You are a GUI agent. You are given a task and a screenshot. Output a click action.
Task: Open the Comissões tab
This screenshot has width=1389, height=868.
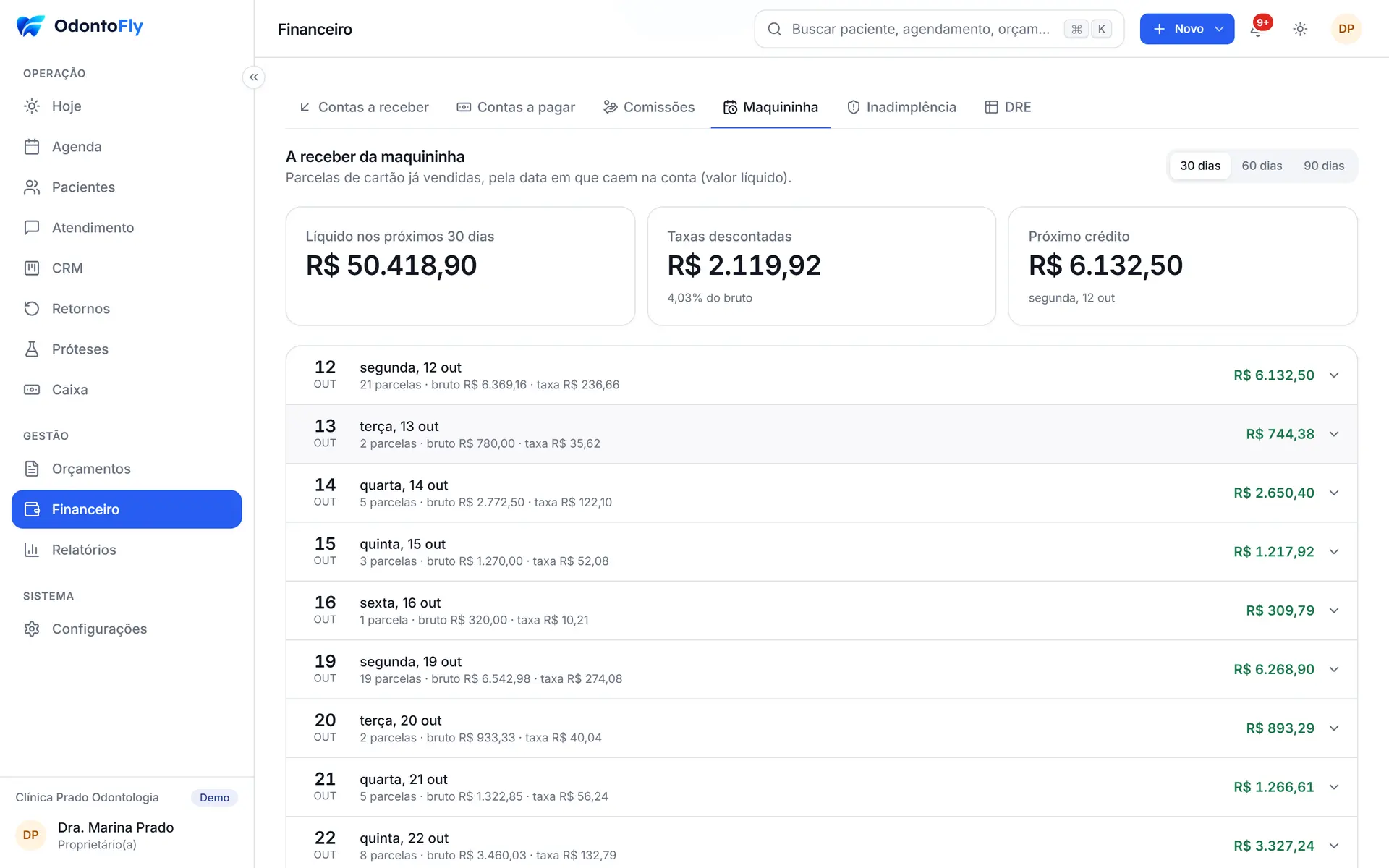649,107
